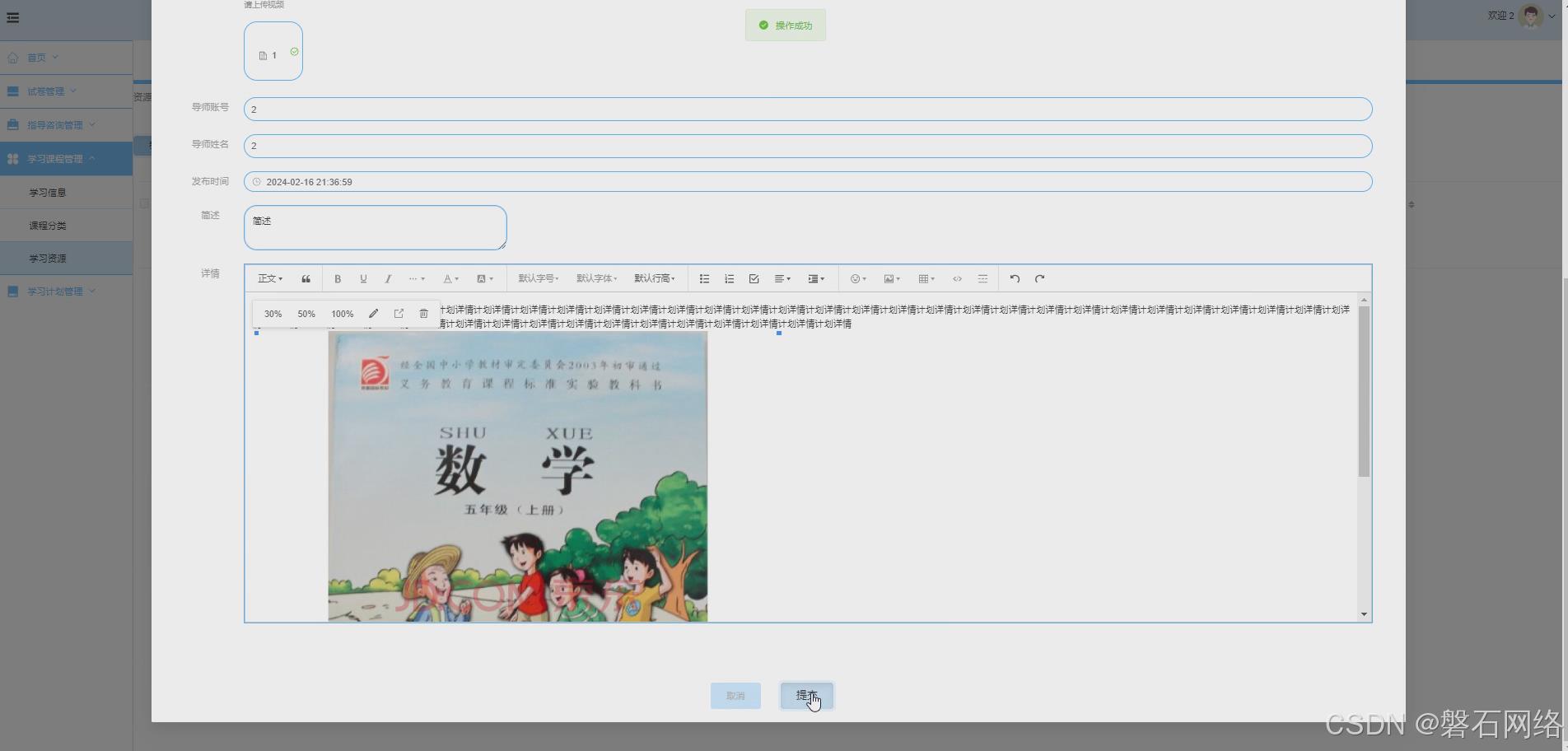The width and height of the screenshot is (1568, 751).
Task: Collapse the 学习课程管理 menu
Action: [x=66, y=159]
